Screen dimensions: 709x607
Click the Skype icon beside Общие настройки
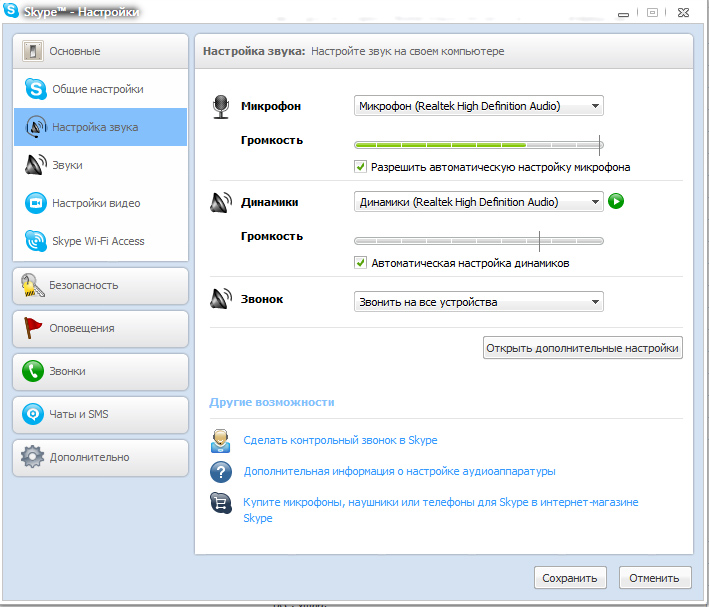(36, 89)
